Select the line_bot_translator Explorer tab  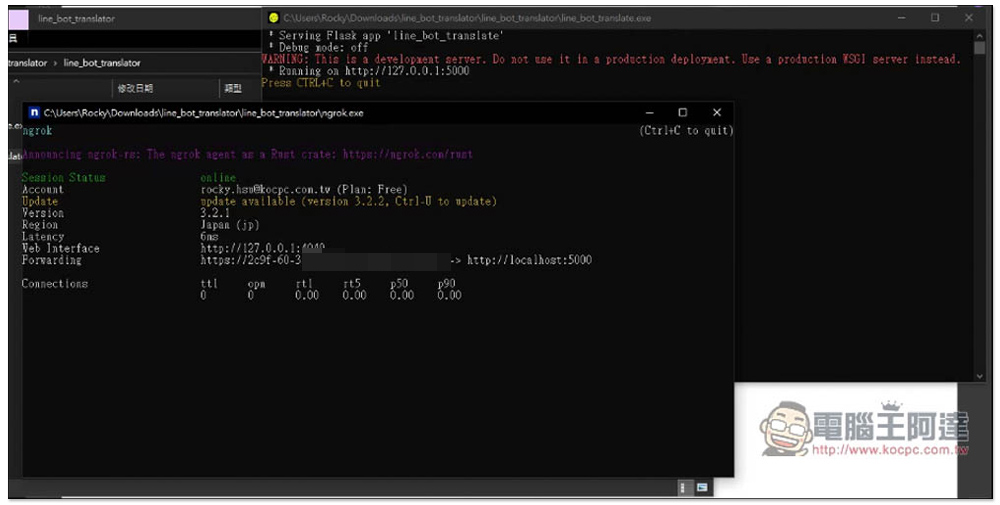pyautogui.click(x=76, y=18)
